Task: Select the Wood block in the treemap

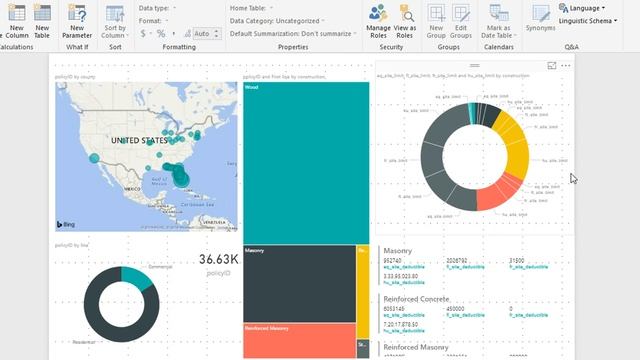Action: pos(306,163)
